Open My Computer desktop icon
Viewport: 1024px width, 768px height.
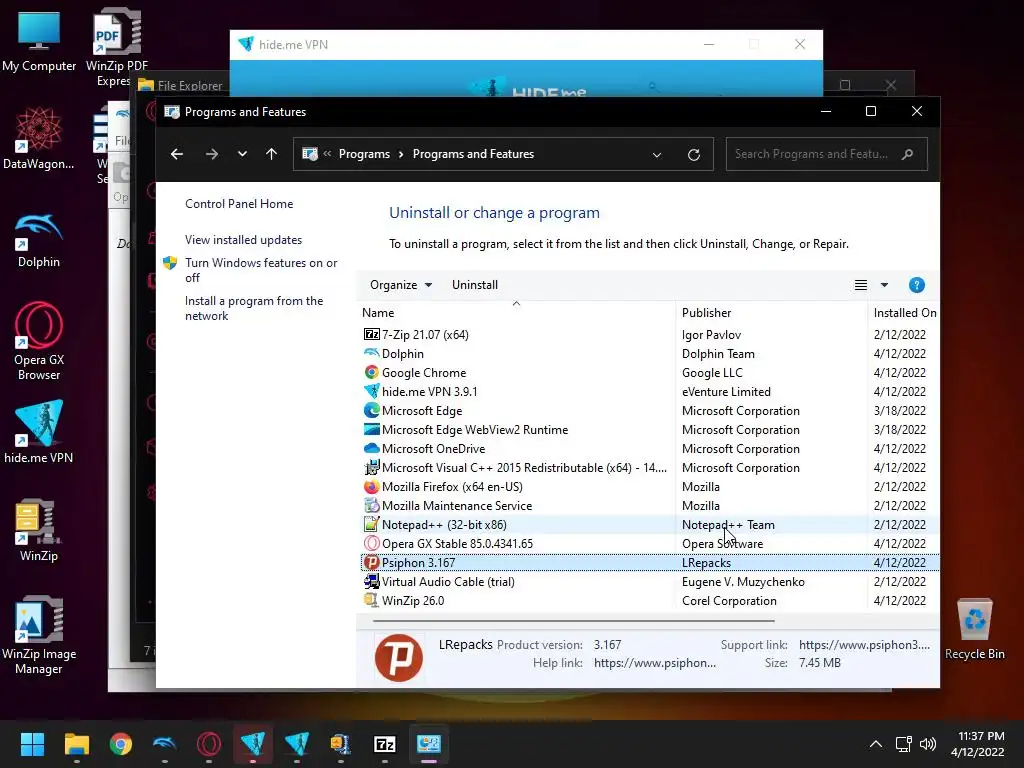pos(39,42)
